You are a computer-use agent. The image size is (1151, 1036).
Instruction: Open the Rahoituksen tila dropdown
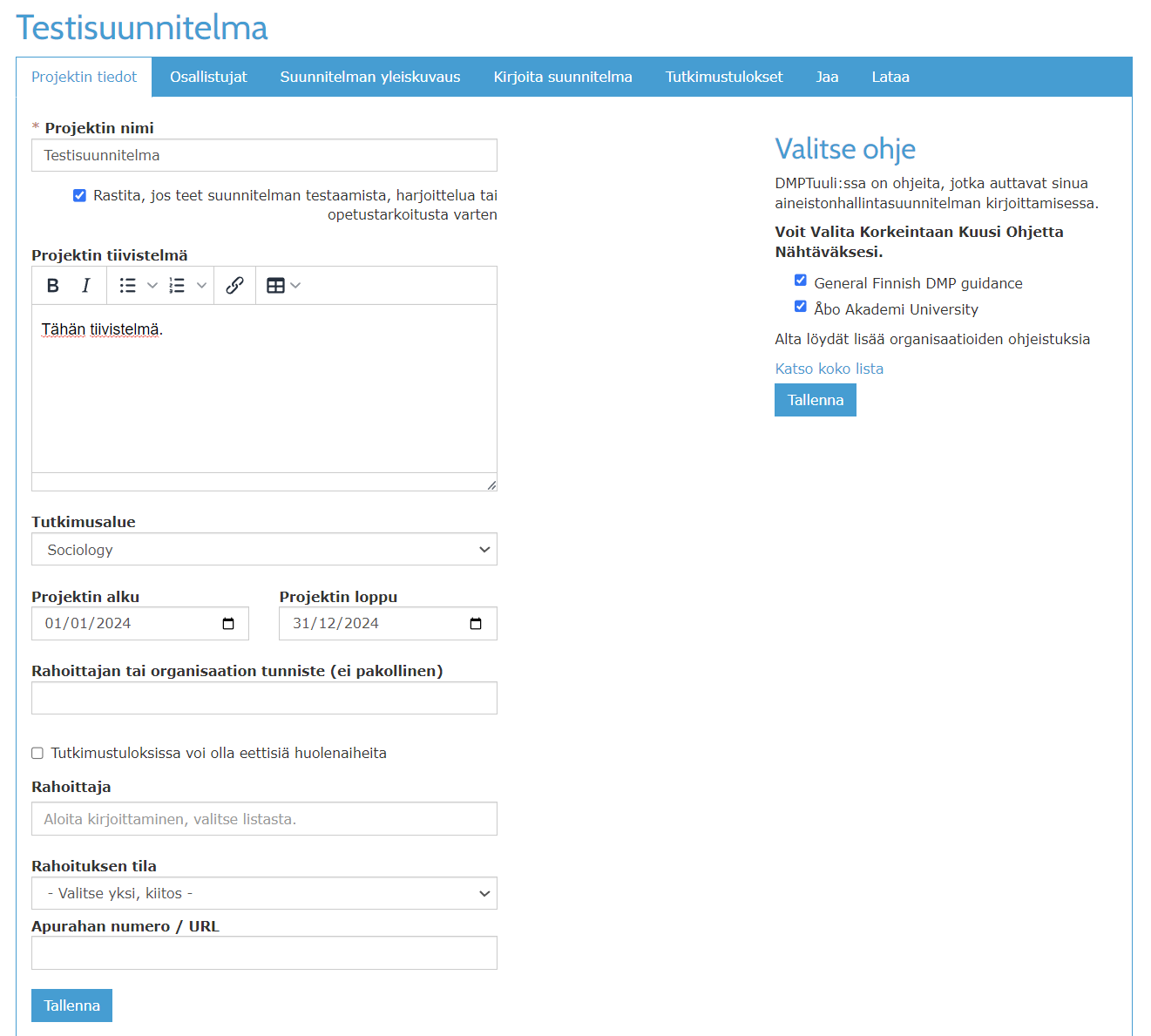coord(264,893)
